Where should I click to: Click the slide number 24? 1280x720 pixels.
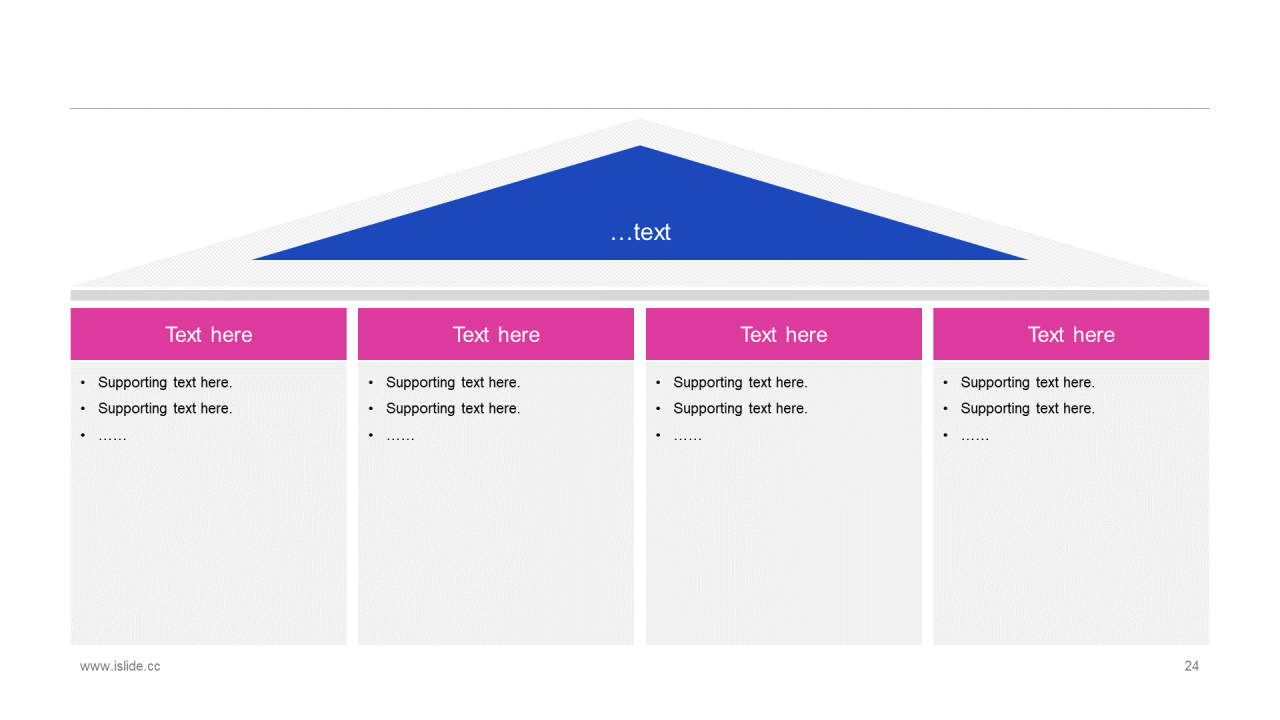[1191, 666]
